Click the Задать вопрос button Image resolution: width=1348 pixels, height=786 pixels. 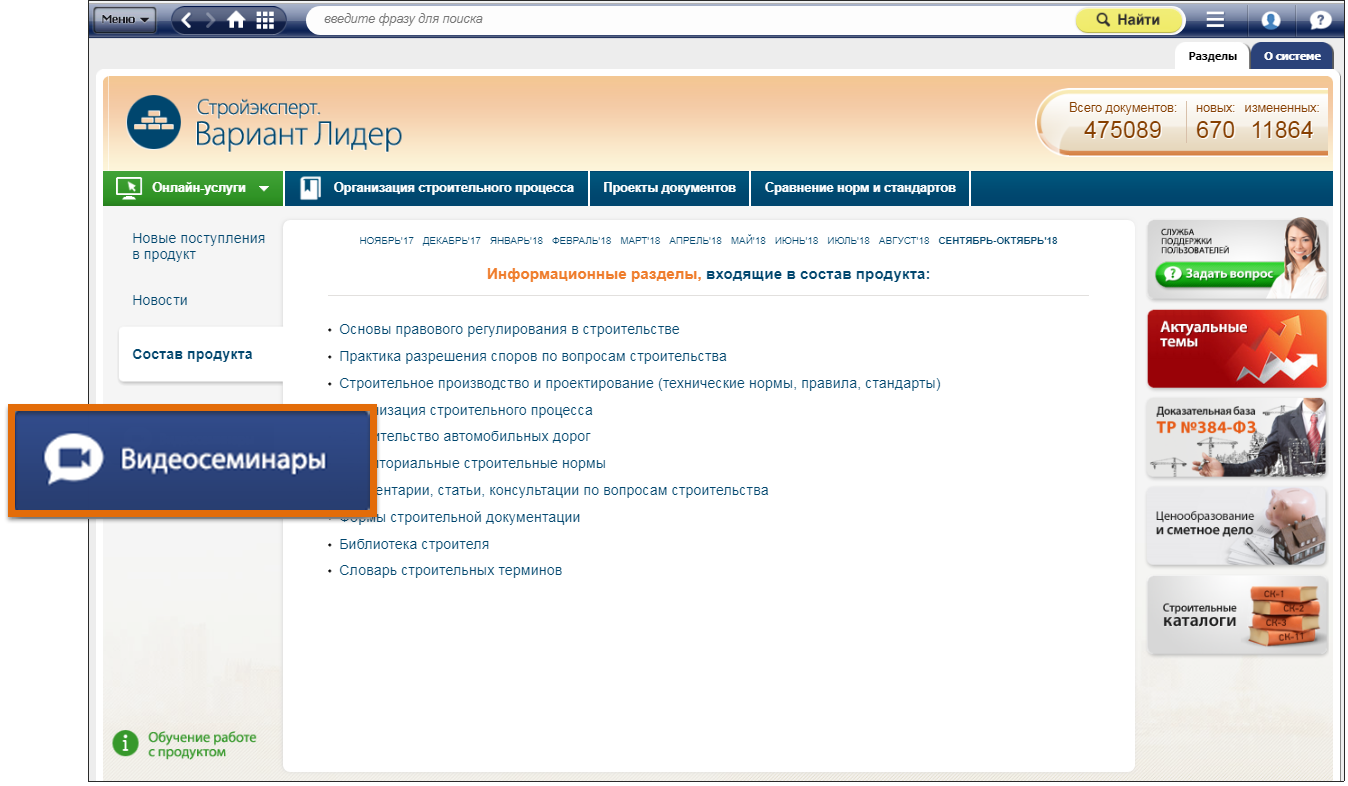(1218, 274)
